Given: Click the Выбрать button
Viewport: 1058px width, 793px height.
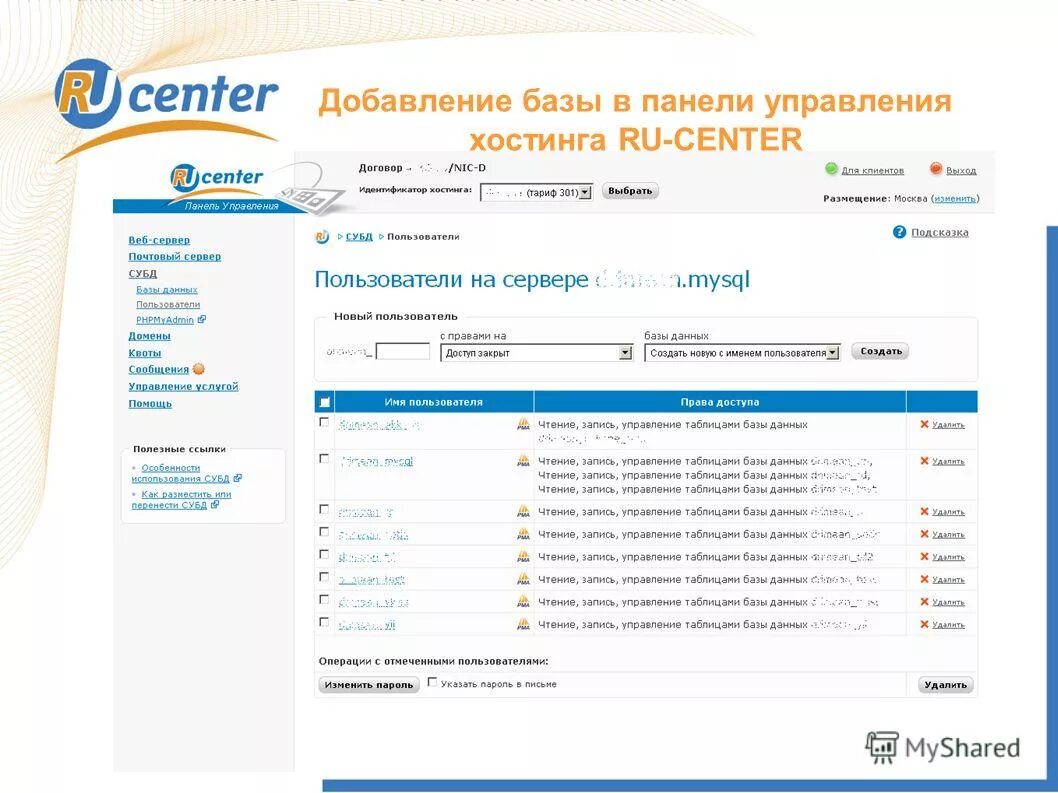Looking at the screenshot, I should (x=630, y=191).
